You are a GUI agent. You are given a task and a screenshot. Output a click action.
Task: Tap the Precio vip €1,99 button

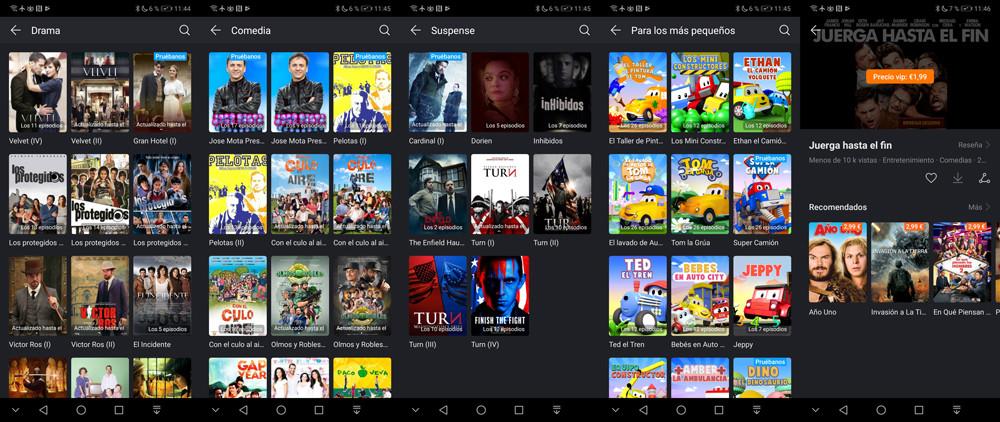(x=900, y=76)
